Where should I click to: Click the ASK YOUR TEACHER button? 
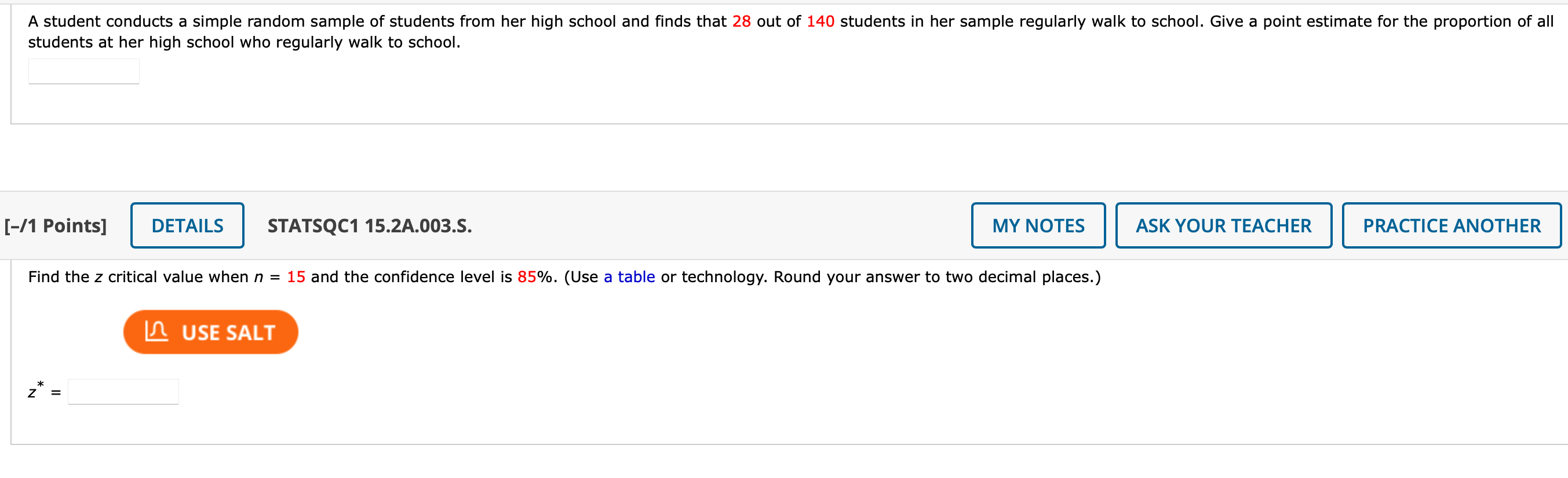pos(1223,226)
